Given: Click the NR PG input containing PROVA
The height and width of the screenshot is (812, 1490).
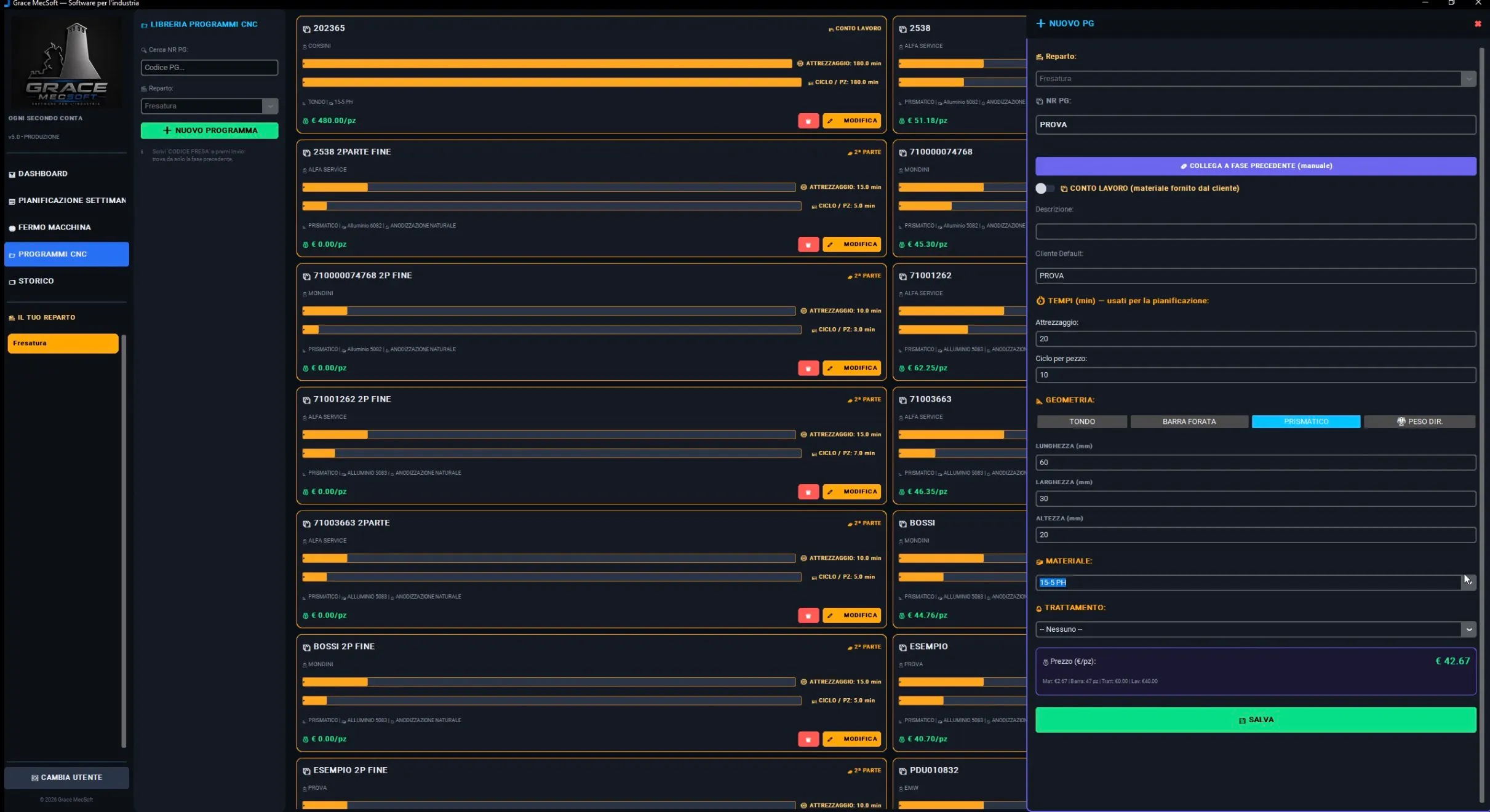Looking at the screenshot, I should [1255, 125].
